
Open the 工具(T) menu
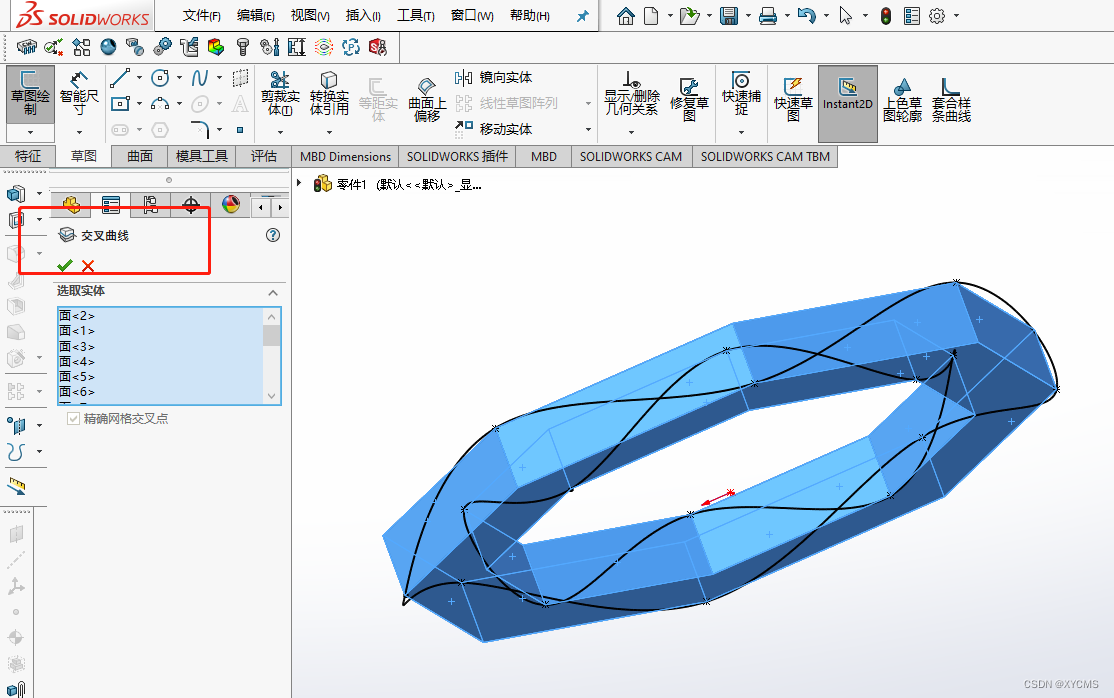(x=416, y=16)
